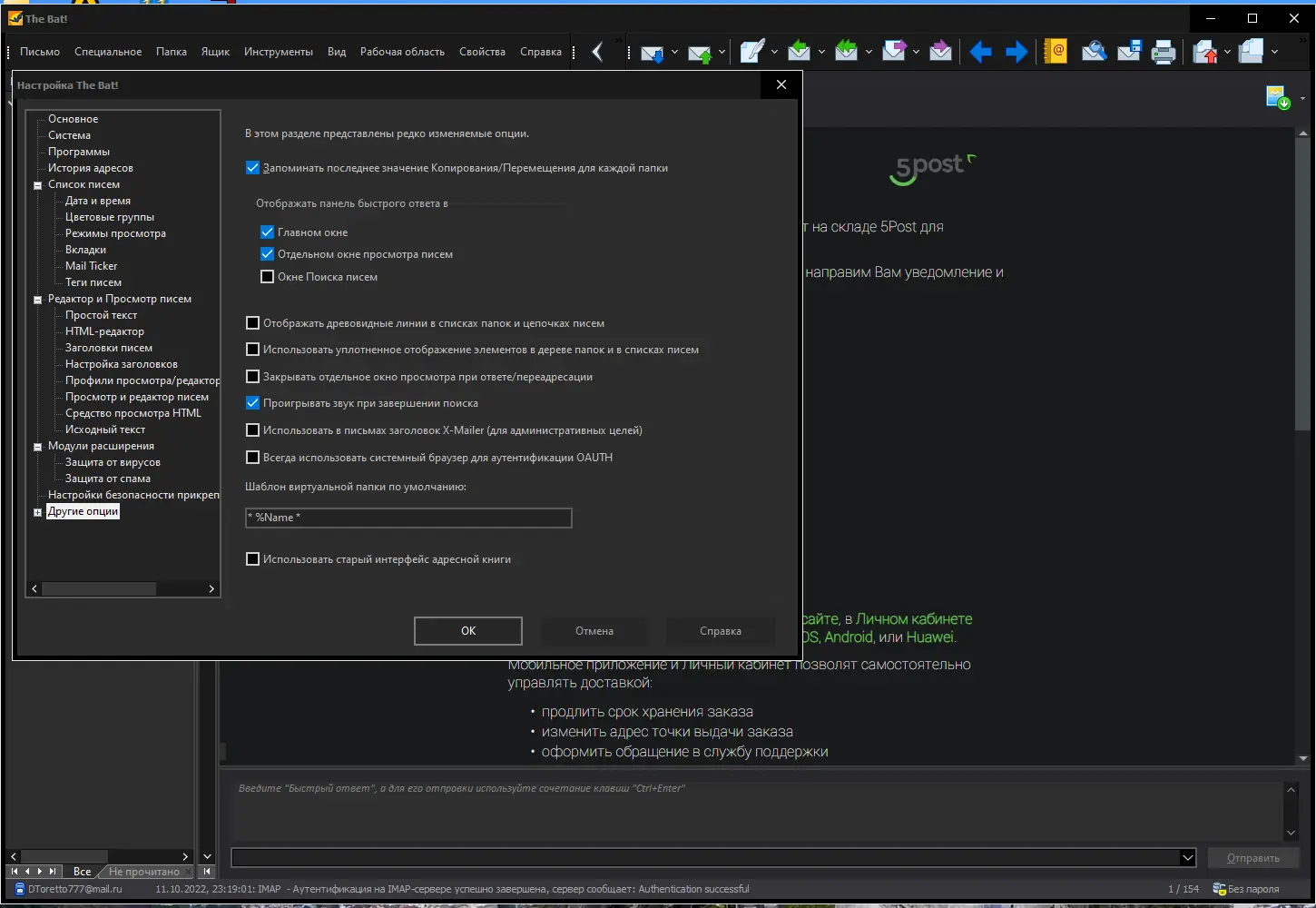Open the Инструменты menu
Screen dimensions: 1316x908
tap(279, 52)
